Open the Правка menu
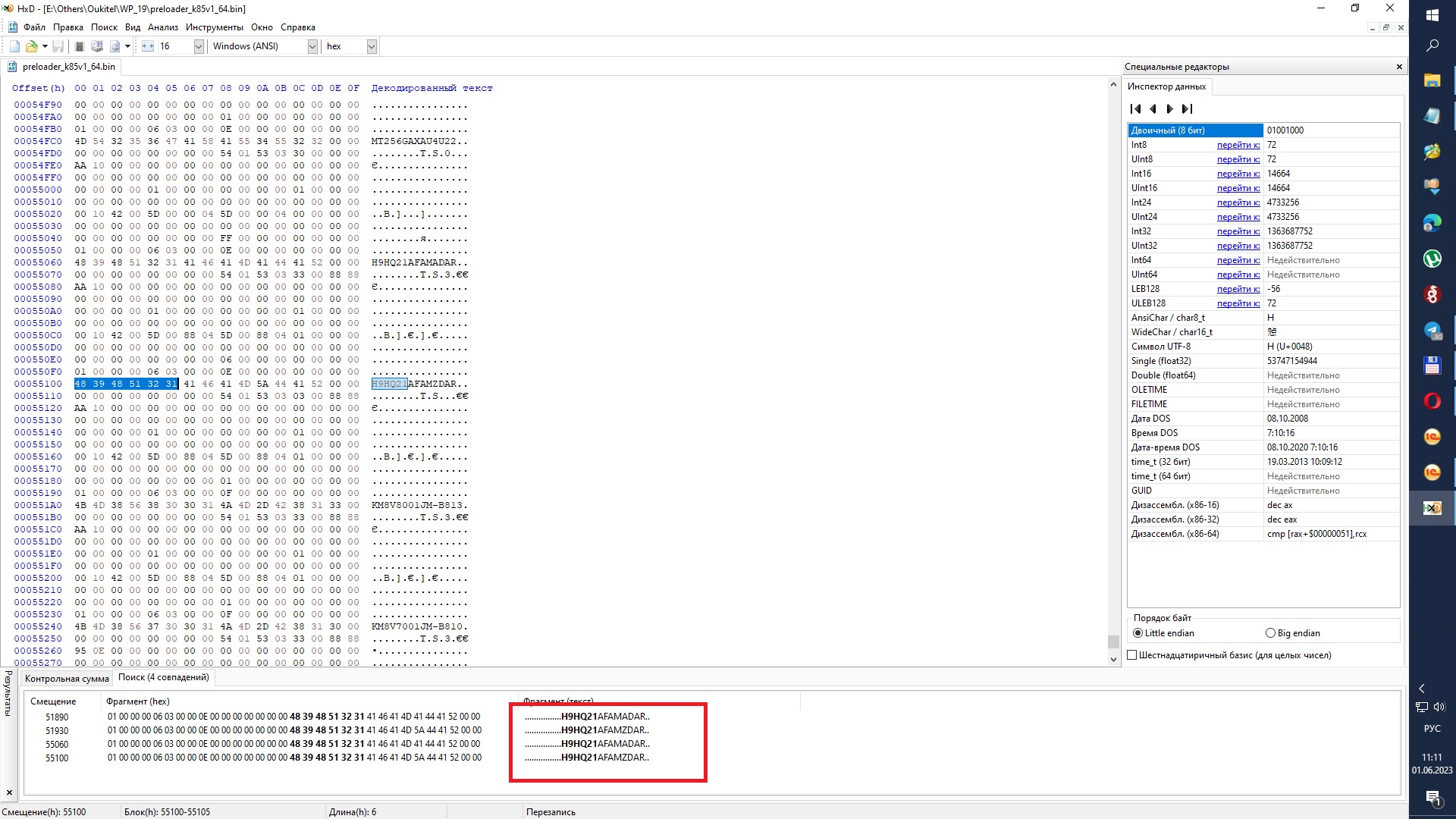The image size is (1456, 819). coord(68,27)
